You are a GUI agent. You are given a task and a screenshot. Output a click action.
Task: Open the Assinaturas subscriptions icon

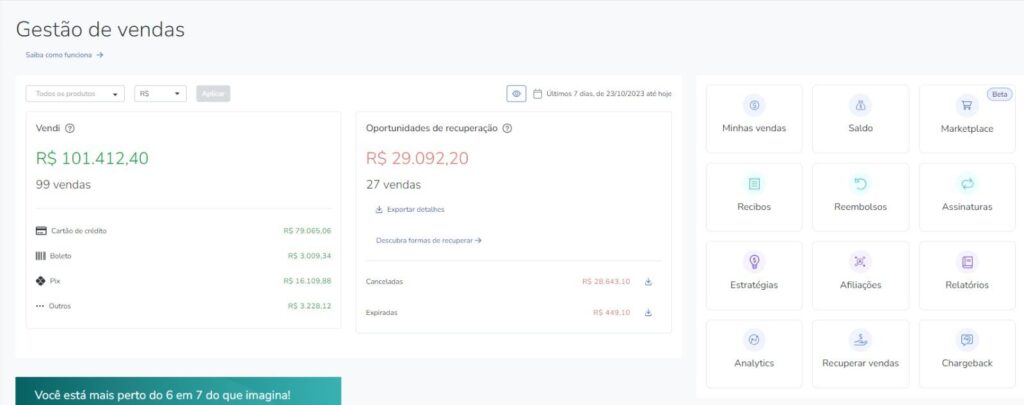(966, 184)
